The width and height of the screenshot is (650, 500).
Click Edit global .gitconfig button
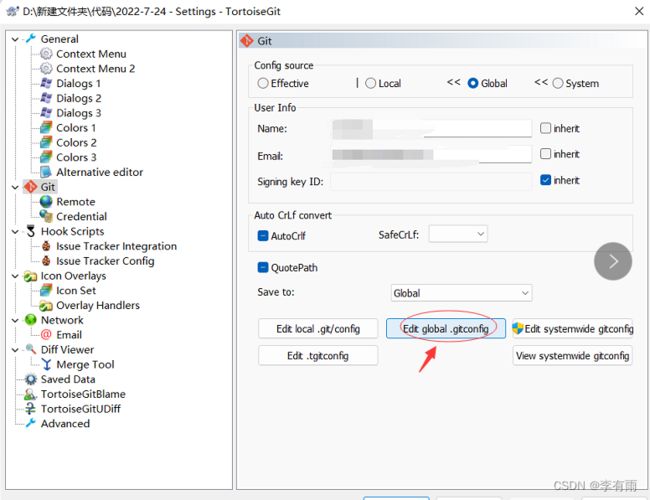pos(446,329)
